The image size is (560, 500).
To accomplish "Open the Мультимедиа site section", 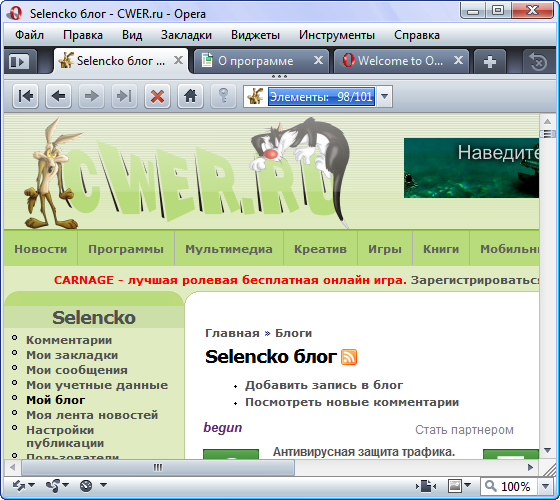I will point(229,249).
